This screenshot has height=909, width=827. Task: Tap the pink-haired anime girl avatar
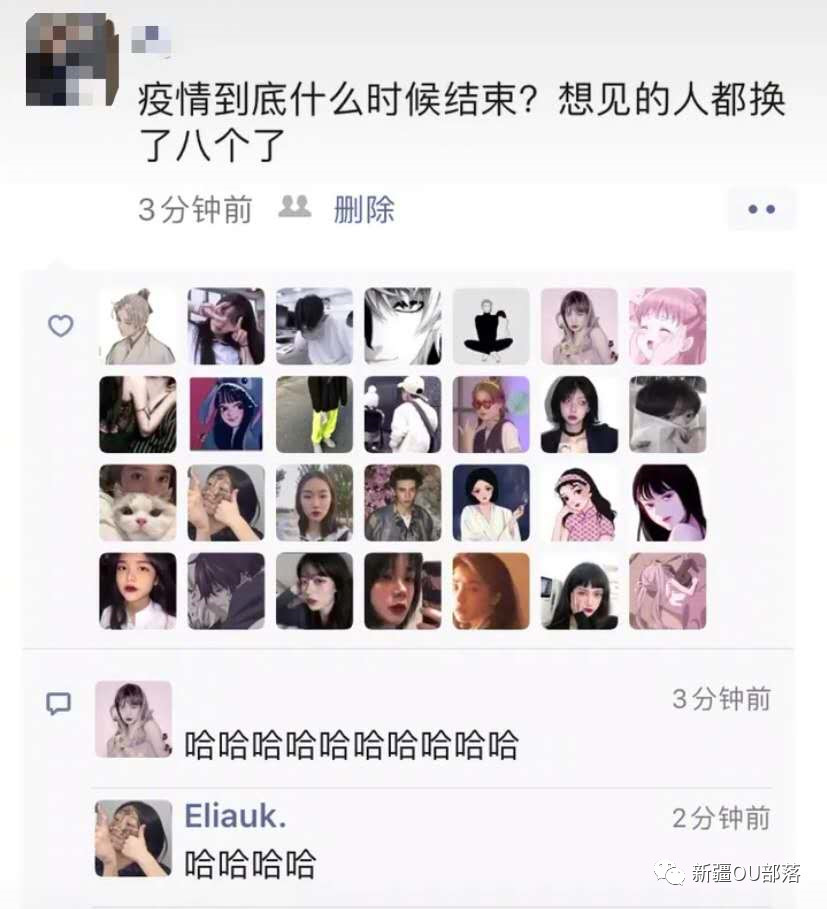click(668, 326)
